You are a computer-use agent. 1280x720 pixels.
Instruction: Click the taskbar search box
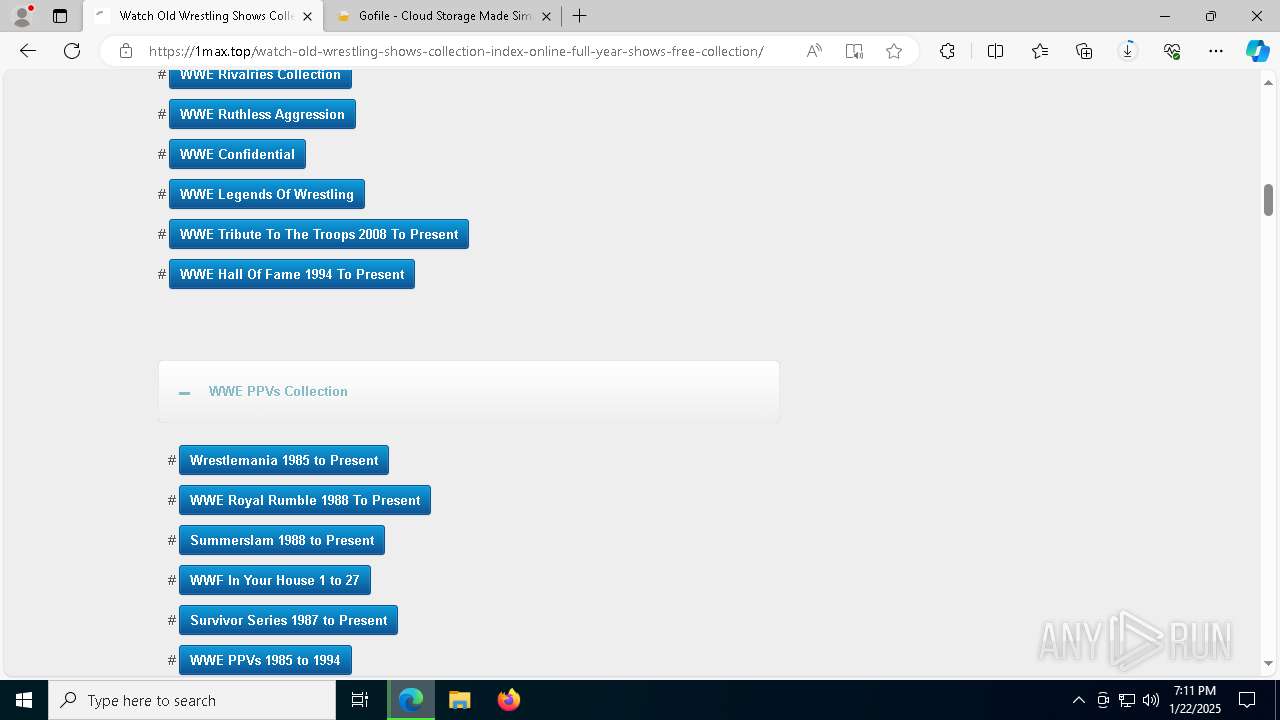click(192, 700)
